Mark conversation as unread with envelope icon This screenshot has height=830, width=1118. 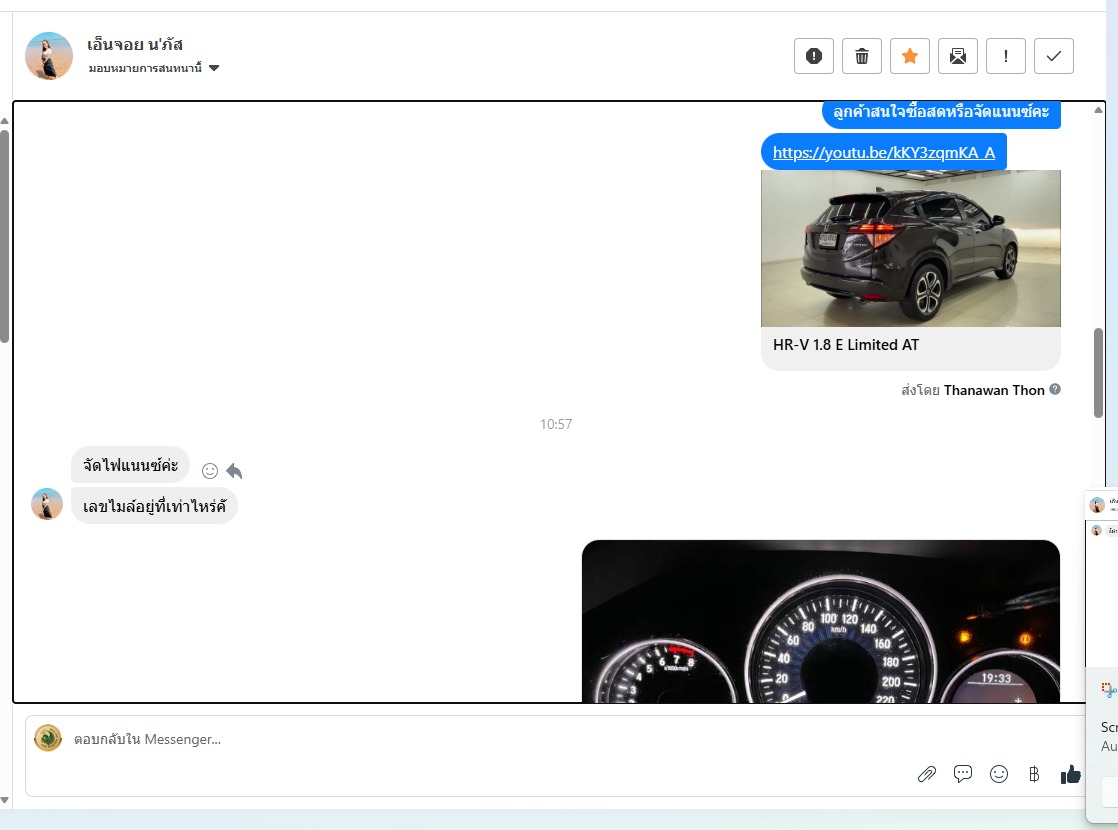tap(957, 56)
